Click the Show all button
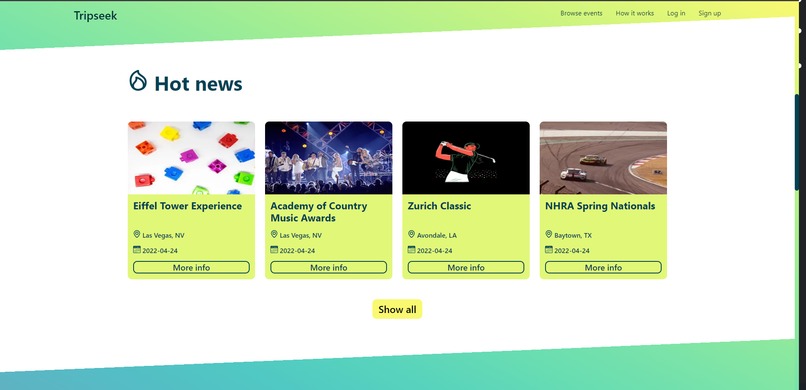 [397, 309]
